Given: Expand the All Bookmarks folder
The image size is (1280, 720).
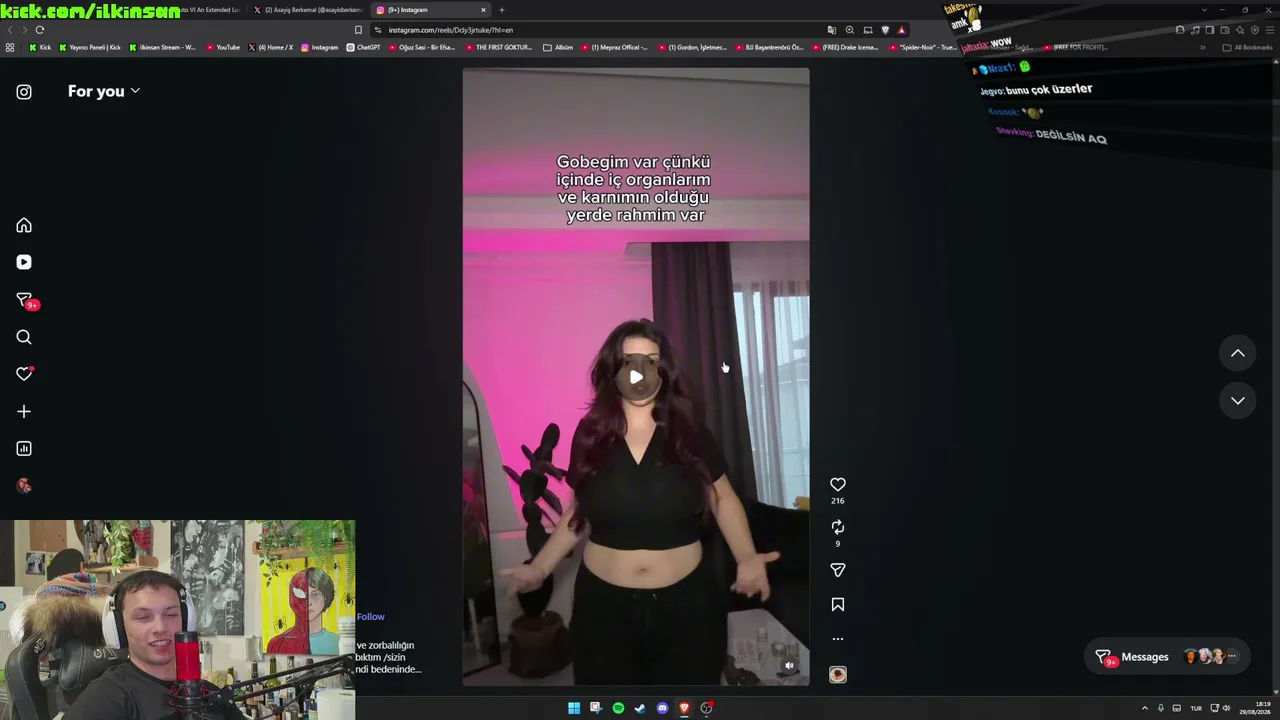Looking at the screenshot, I should pyautogui.click(x=1249, y=47).
